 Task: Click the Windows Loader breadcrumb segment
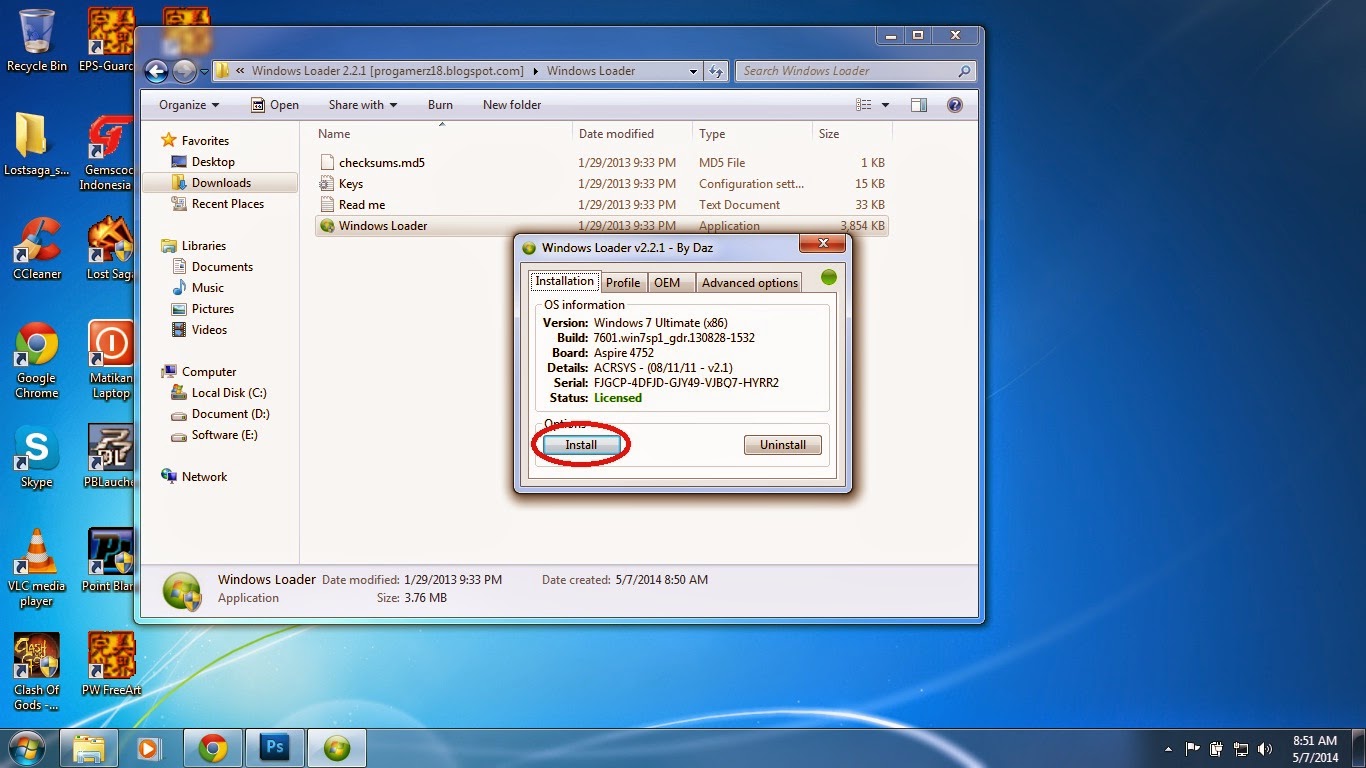coord(591,71)
